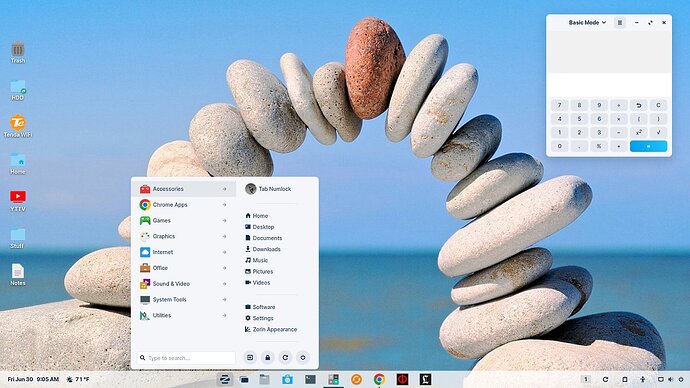Open Settings from the menu
Viewport: 690px width, 388px height.
259,318
